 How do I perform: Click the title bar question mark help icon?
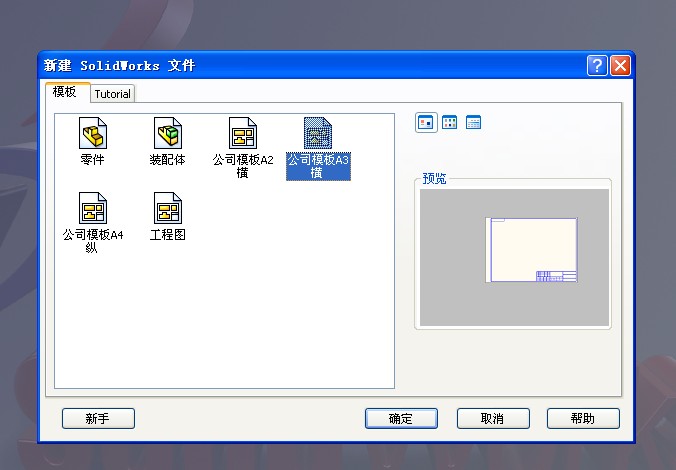pos(598,66)
